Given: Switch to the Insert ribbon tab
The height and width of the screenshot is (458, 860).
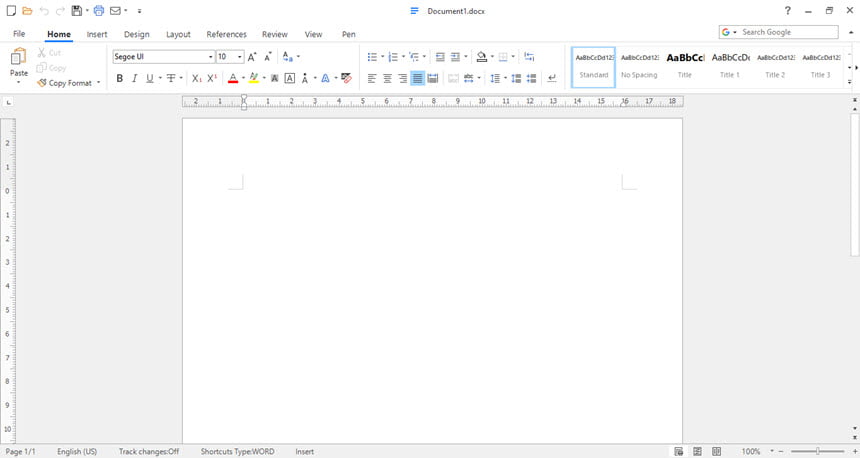Looking at the screenshot, I should [x=97, y=34].
